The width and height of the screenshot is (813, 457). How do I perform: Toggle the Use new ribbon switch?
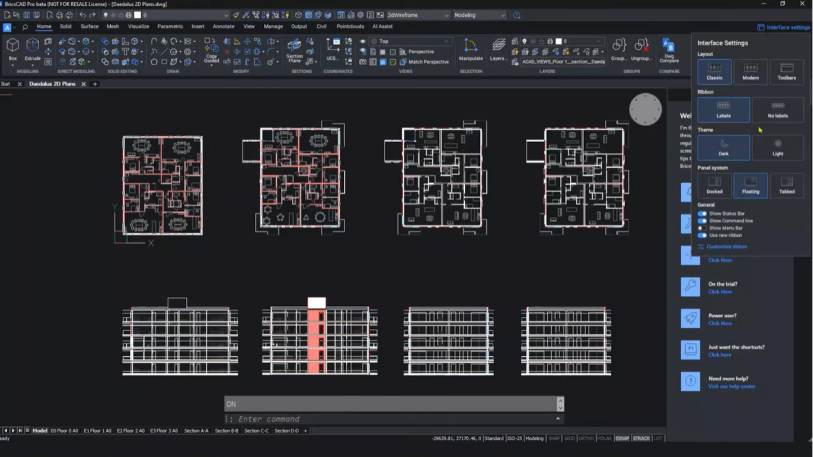coord(702,235)
